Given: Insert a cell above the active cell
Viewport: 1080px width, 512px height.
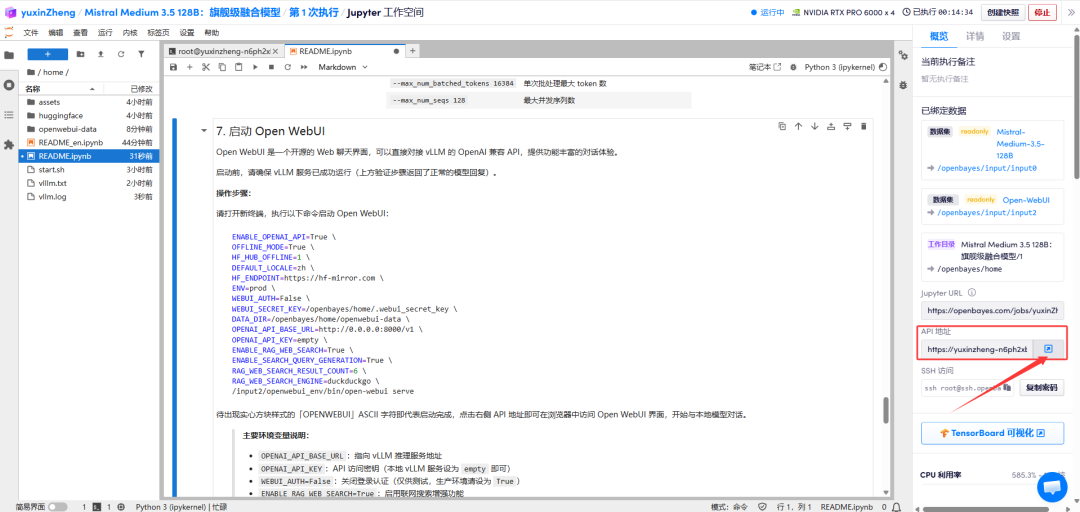Looking at the screenshot, I should pos(831,126).
